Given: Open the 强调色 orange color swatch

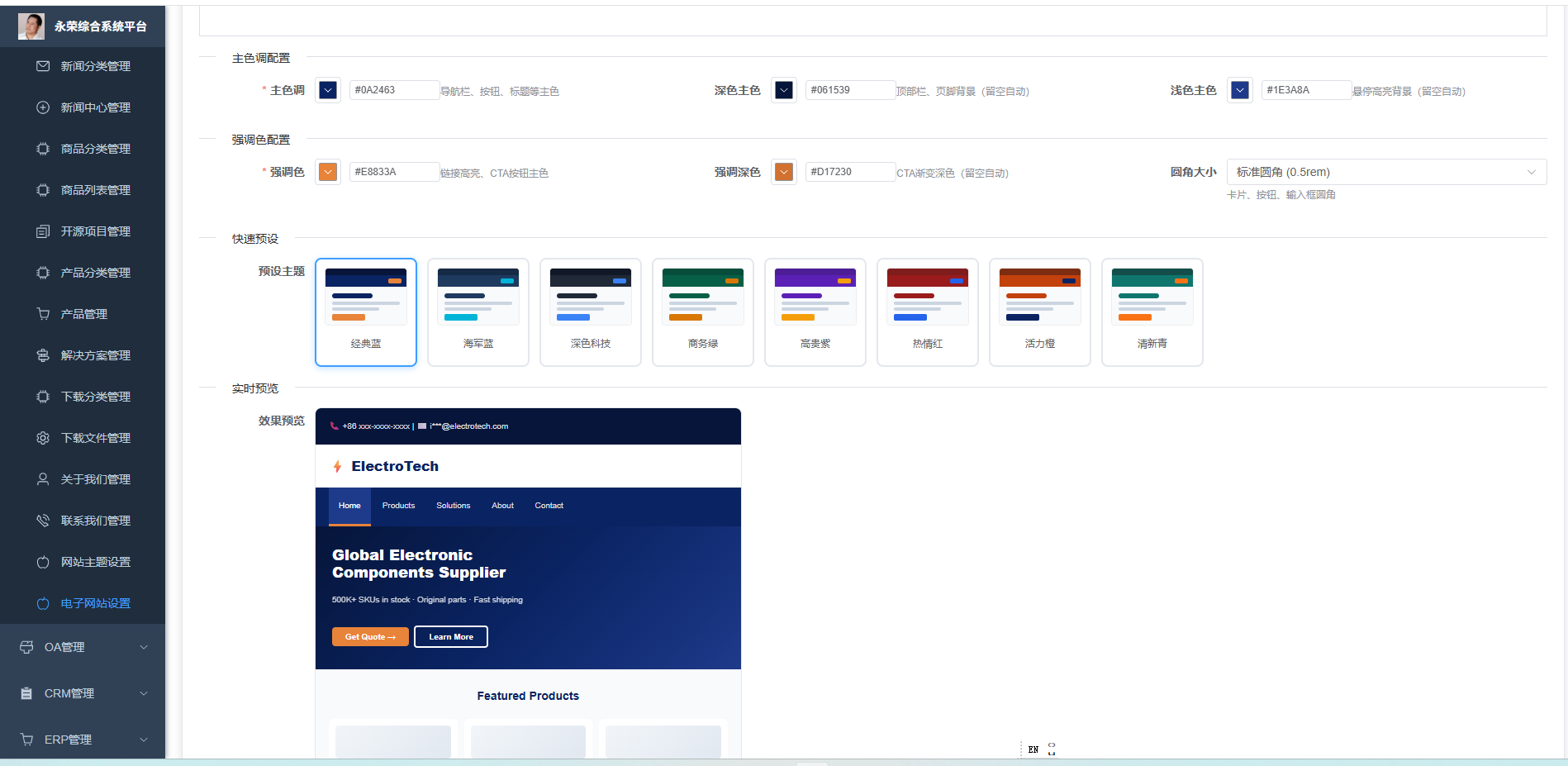Looking at the screenshot, I should (x=328, y=172).
